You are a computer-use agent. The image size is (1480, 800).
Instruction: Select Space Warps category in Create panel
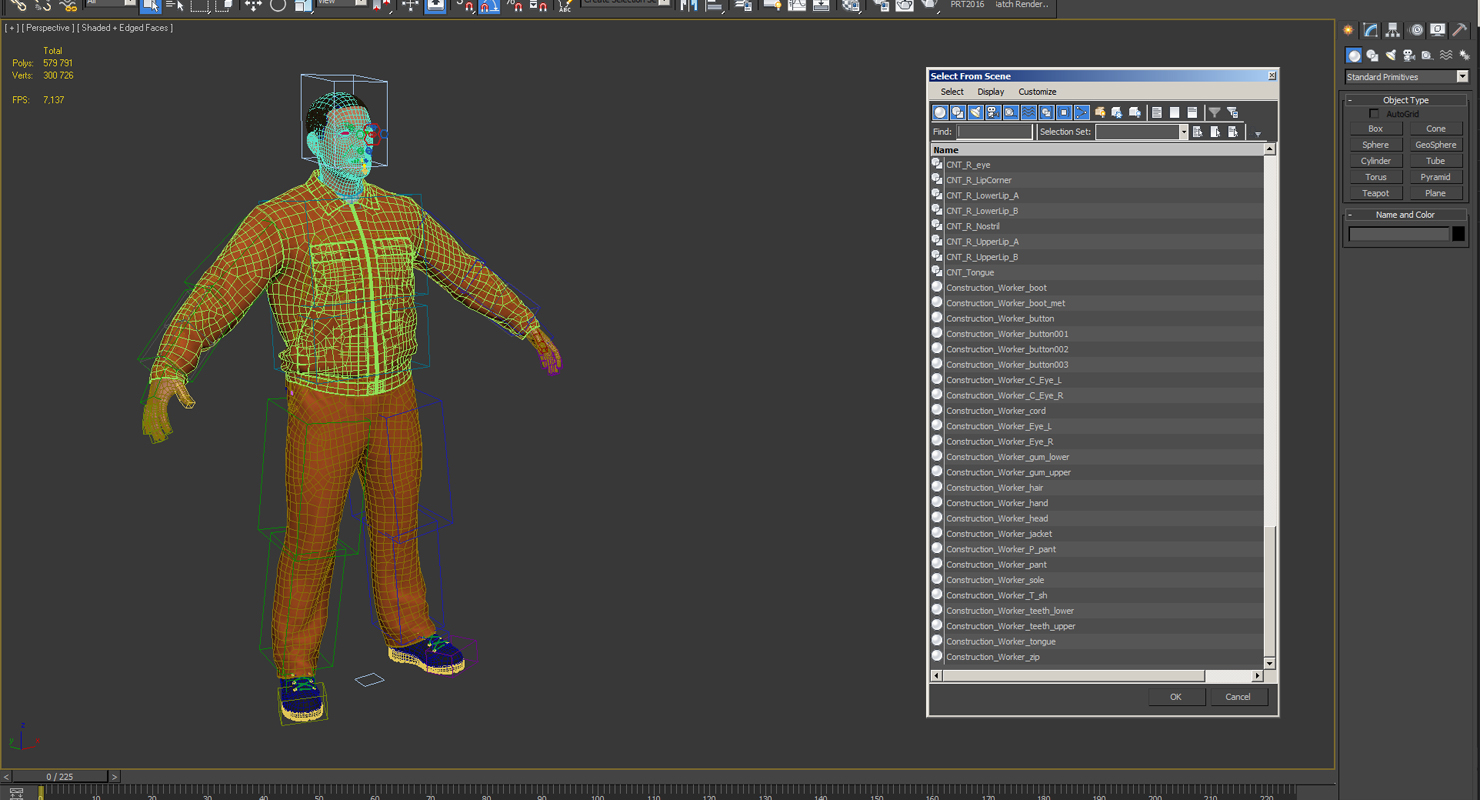point(1446,56)
